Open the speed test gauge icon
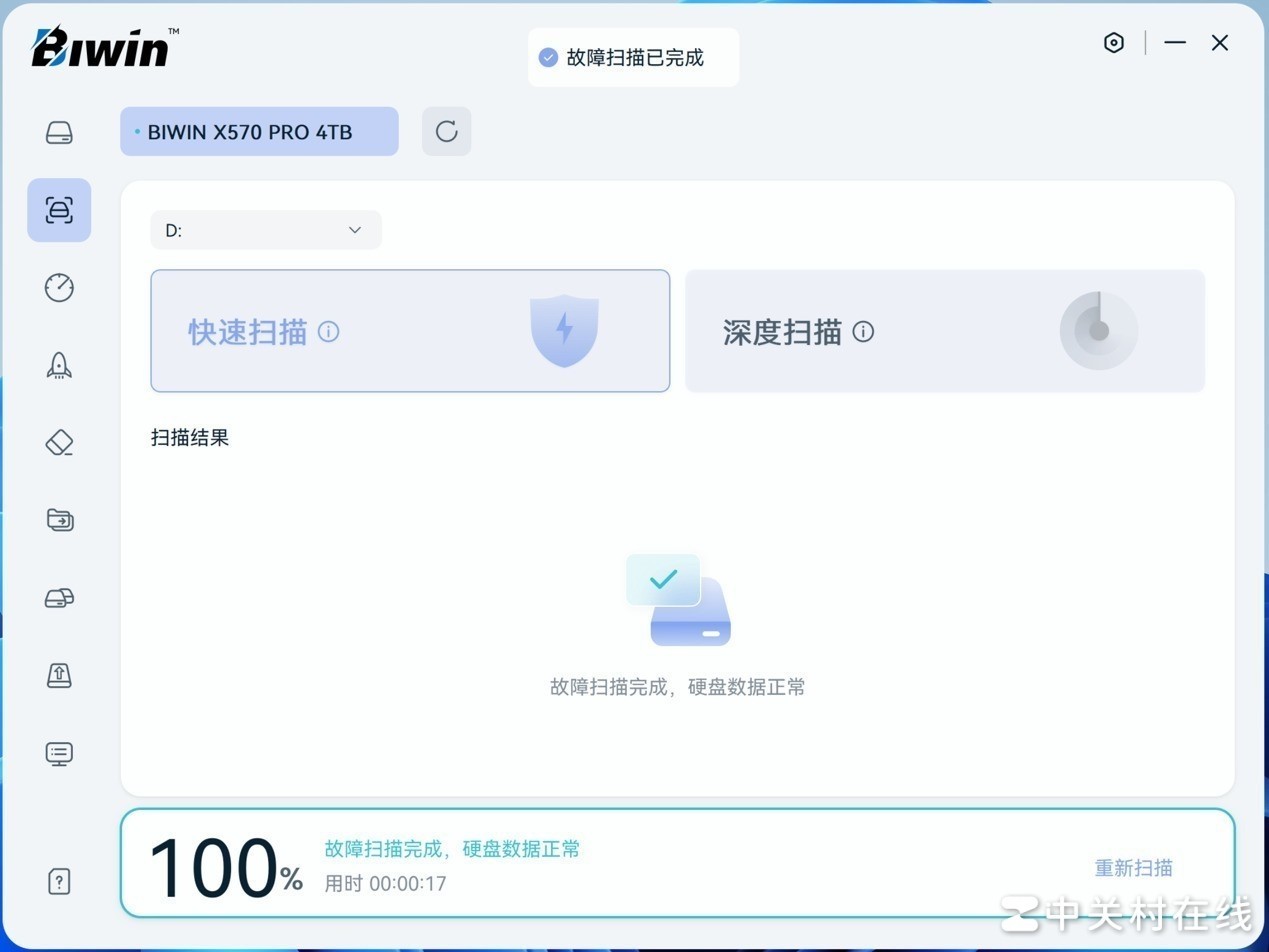 coord(59,288)
